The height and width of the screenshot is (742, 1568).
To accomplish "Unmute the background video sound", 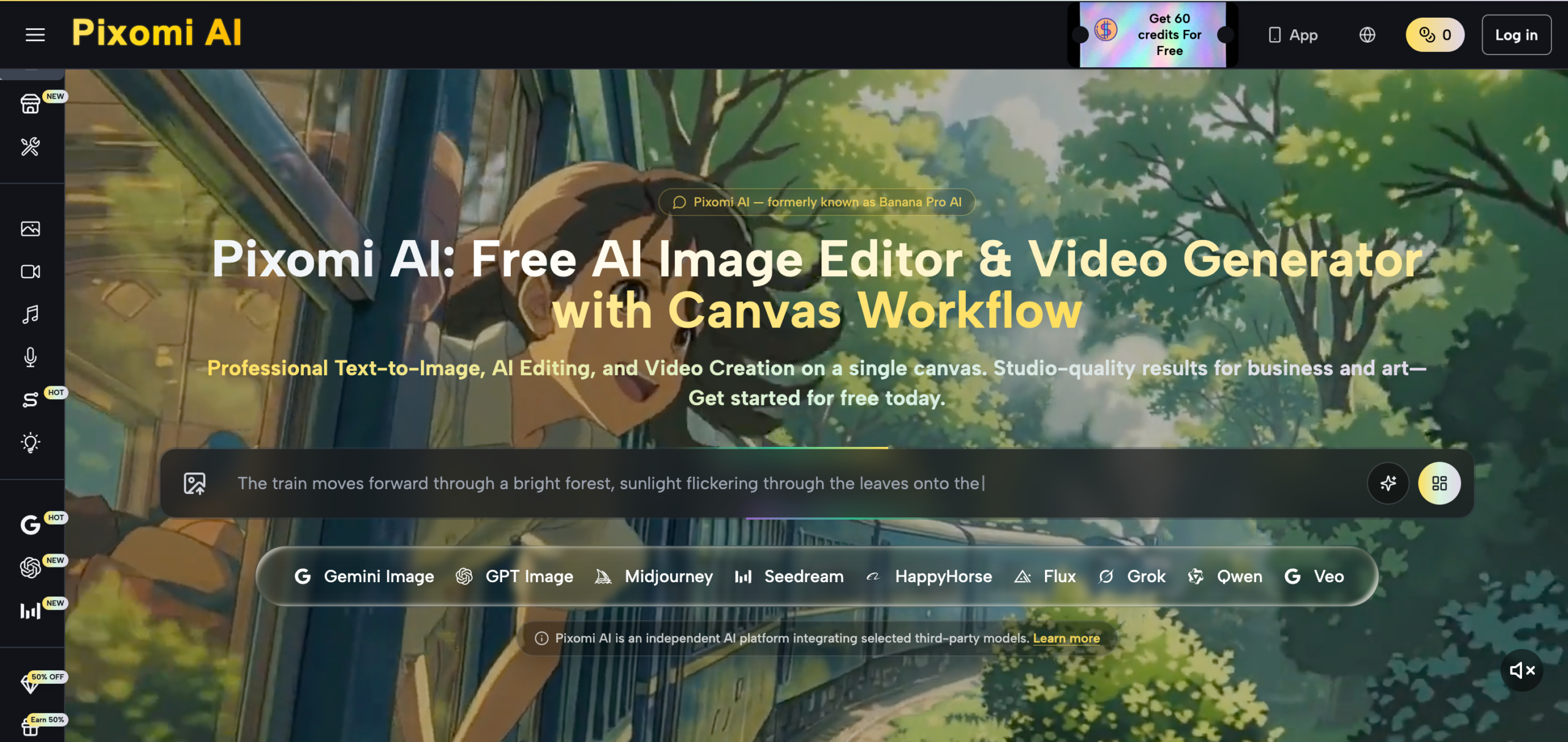I will point(1522,671).
